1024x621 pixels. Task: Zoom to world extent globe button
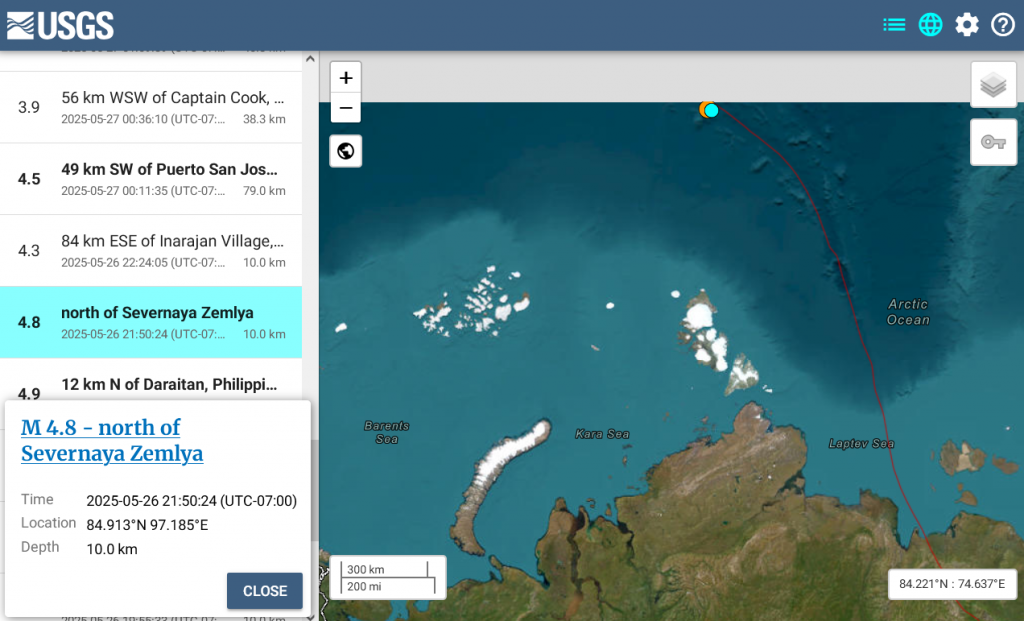click(345, 151)
